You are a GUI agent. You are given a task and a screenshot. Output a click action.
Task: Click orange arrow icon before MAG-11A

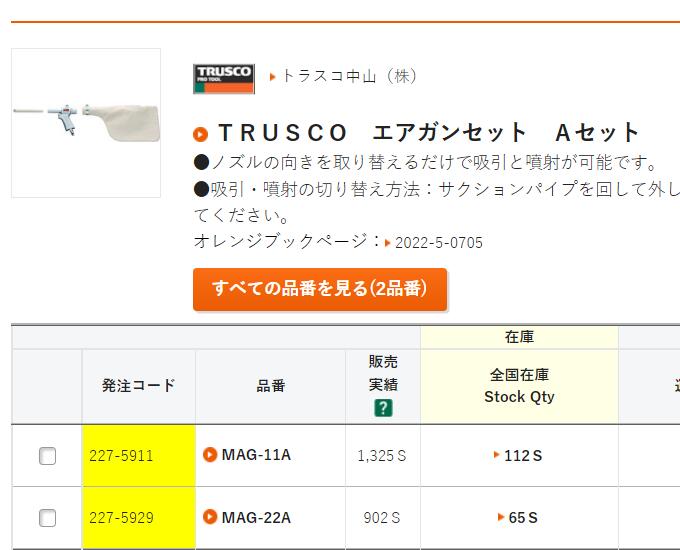point(210,455)
